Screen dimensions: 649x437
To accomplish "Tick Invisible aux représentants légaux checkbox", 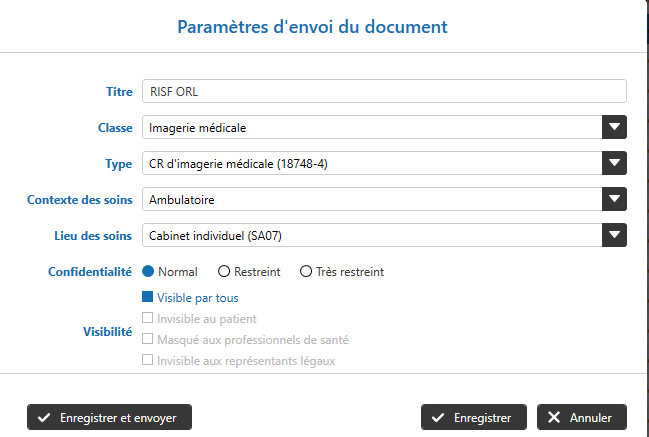I will 148,360.
